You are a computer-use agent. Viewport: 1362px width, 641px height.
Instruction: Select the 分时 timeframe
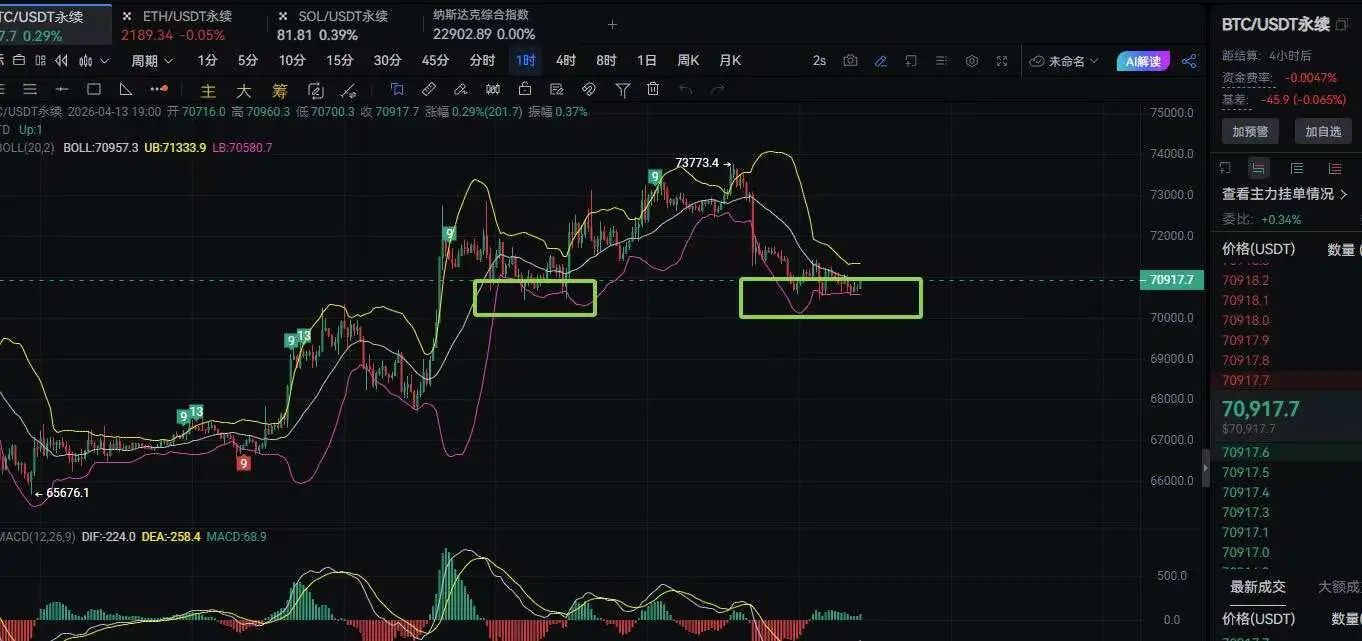[482, 61]
